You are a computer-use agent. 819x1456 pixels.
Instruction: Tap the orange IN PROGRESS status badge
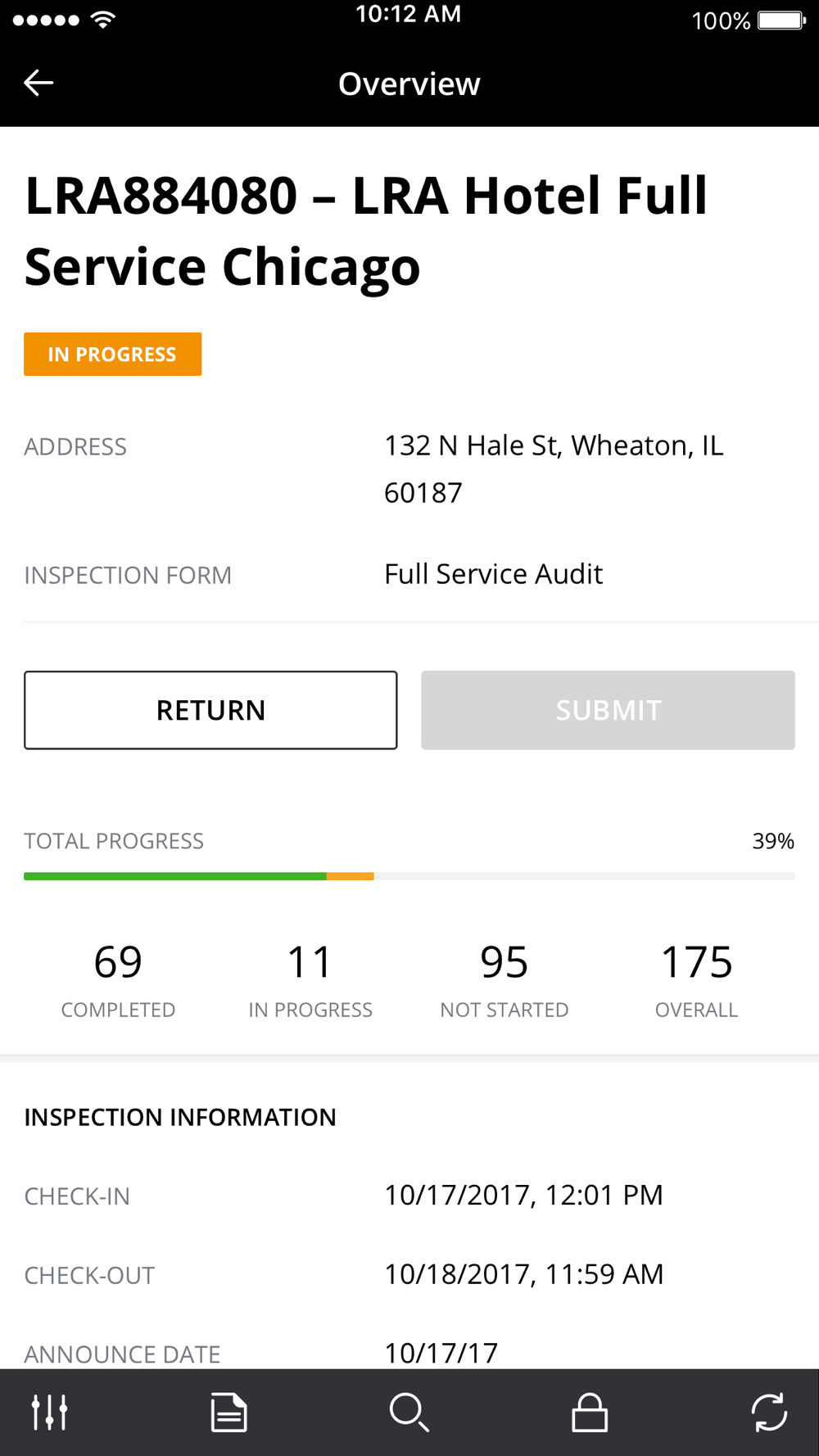coord(112,354)
